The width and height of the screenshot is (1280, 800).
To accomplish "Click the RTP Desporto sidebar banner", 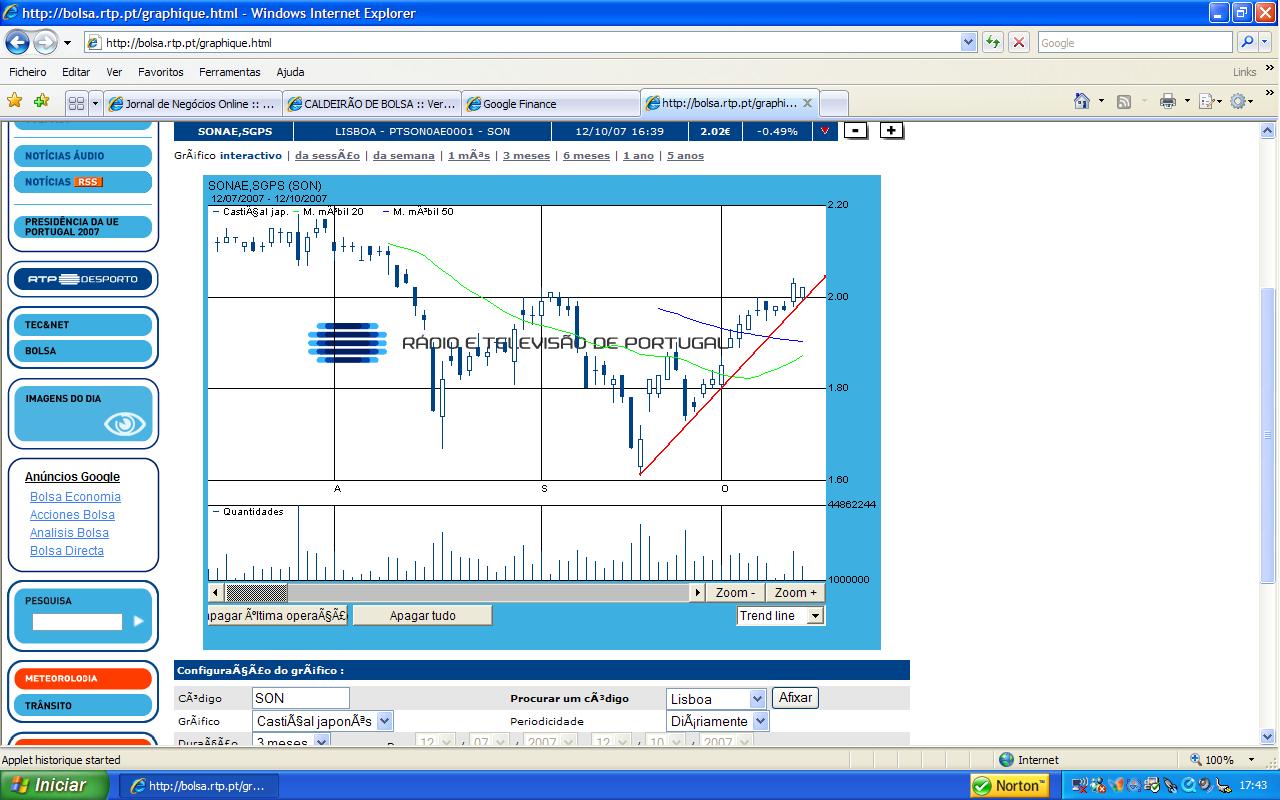I will pos(84,279).
